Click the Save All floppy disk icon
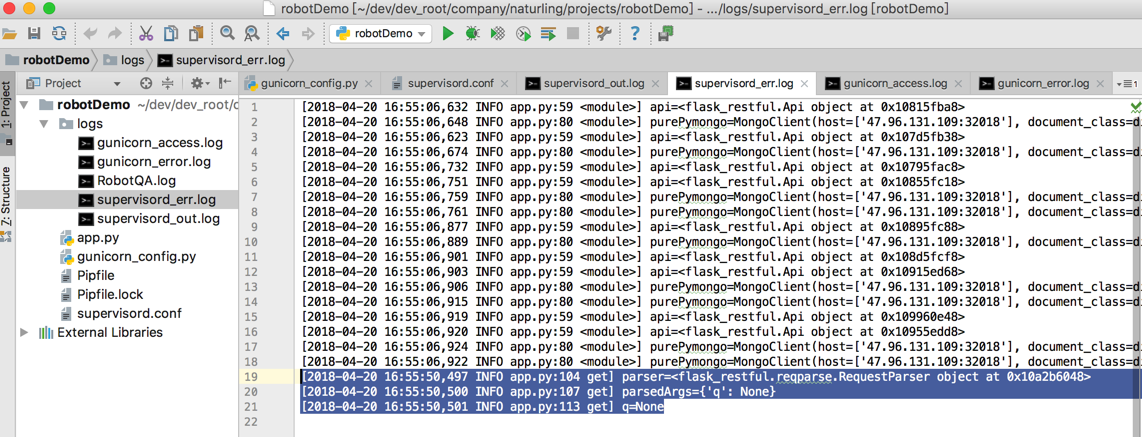Viewport: 1142px width, 437px height. [34, 34]
